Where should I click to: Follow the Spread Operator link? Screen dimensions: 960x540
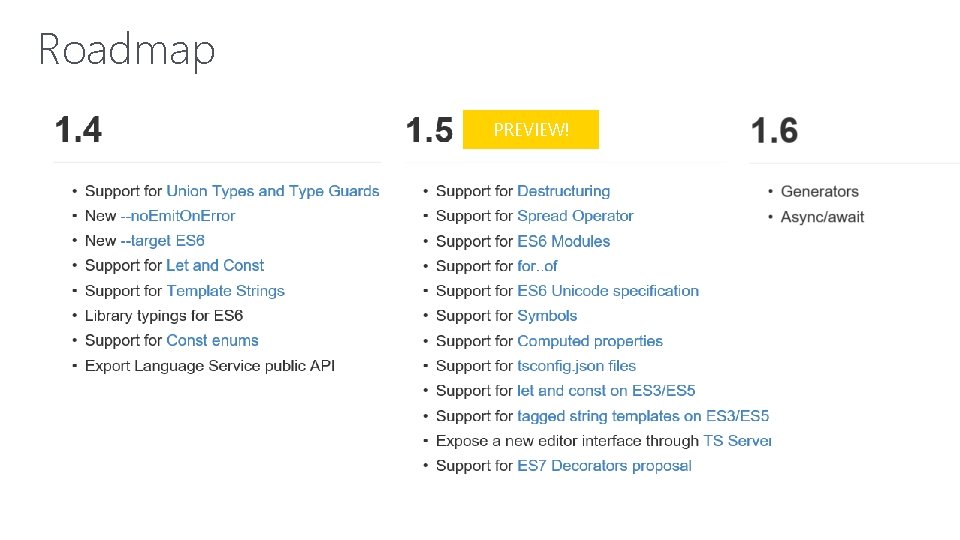click(575, 216)
